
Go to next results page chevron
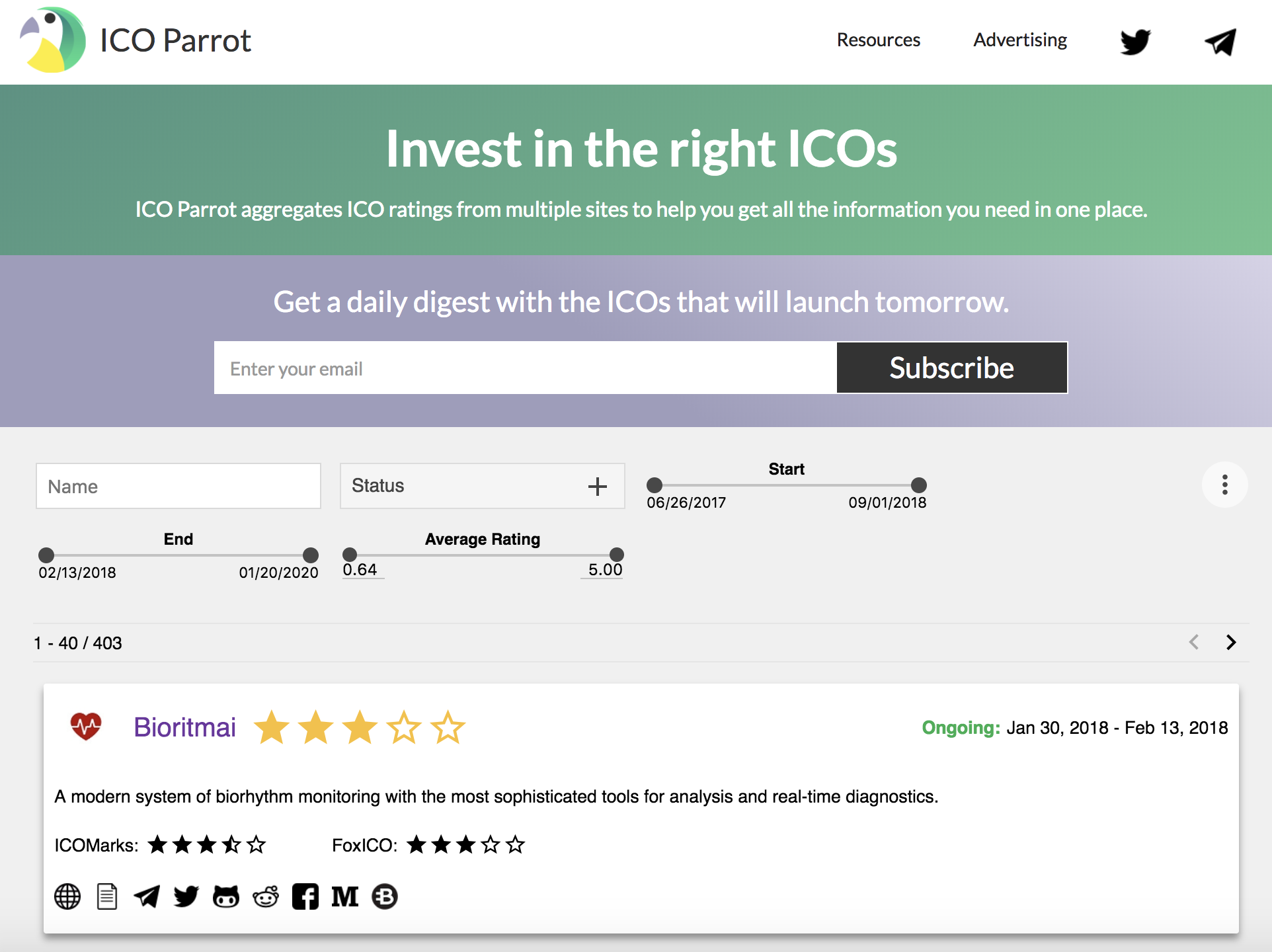coord(1231,642)
